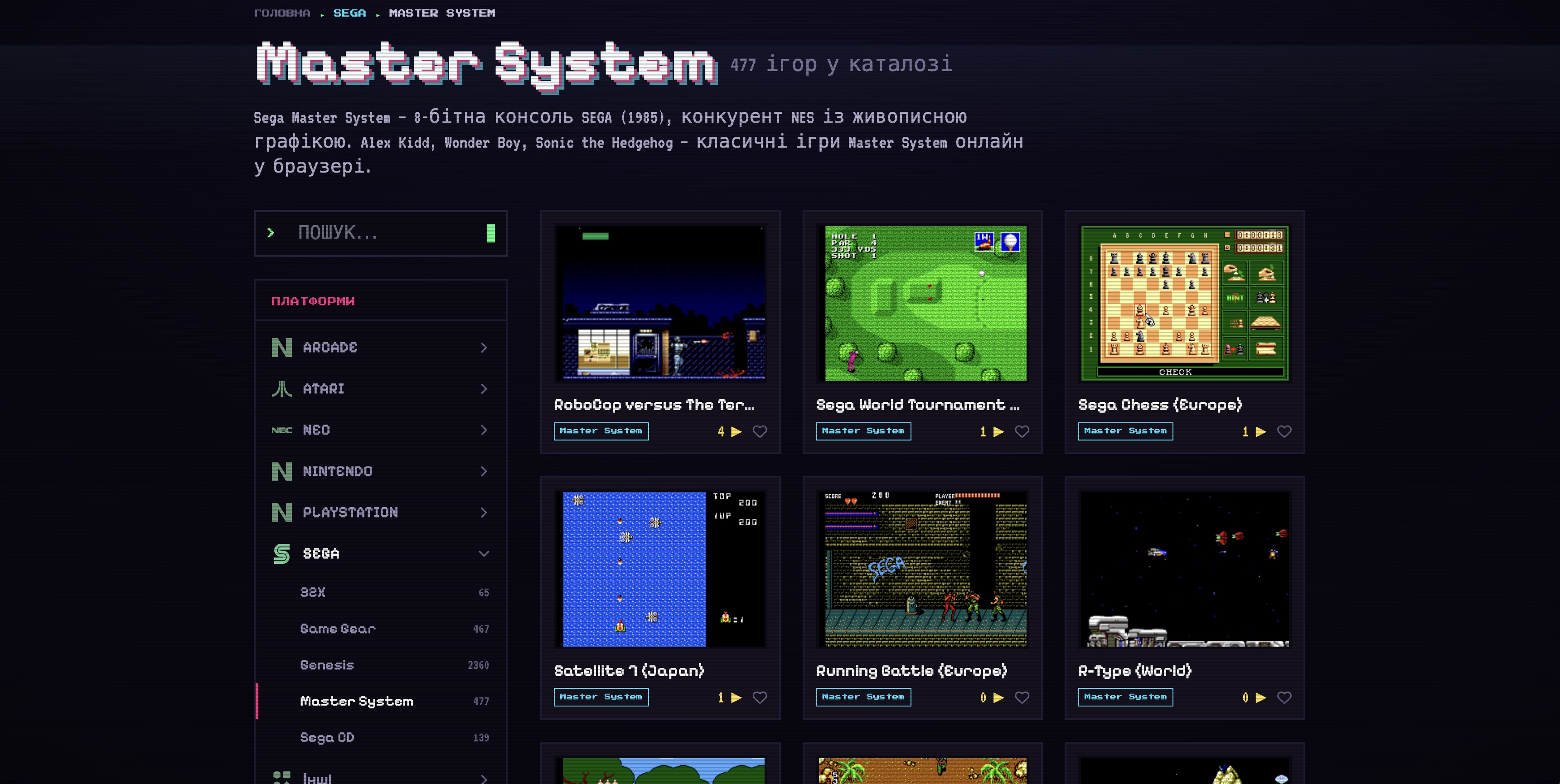Select the PlayStation platform label
Screen dimensions: 1560x784
tap(350, 512)
